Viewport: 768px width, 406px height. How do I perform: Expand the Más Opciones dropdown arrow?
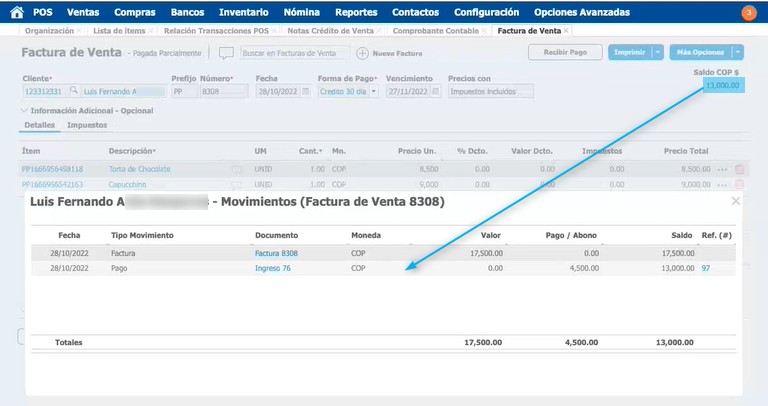(737, 52)
